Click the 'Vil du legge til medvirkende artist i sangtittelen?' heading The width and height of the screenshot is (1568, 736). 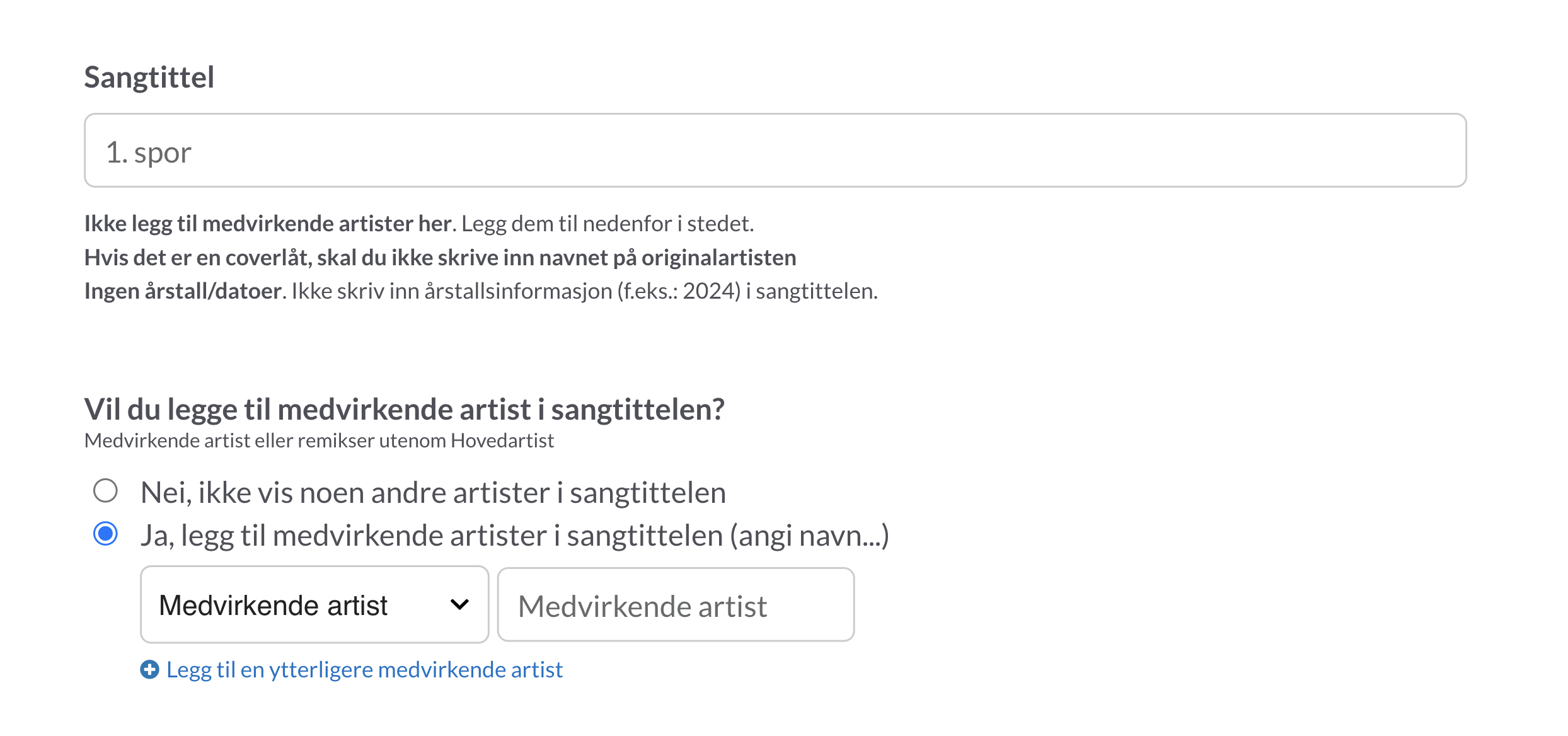pos(405,410)
